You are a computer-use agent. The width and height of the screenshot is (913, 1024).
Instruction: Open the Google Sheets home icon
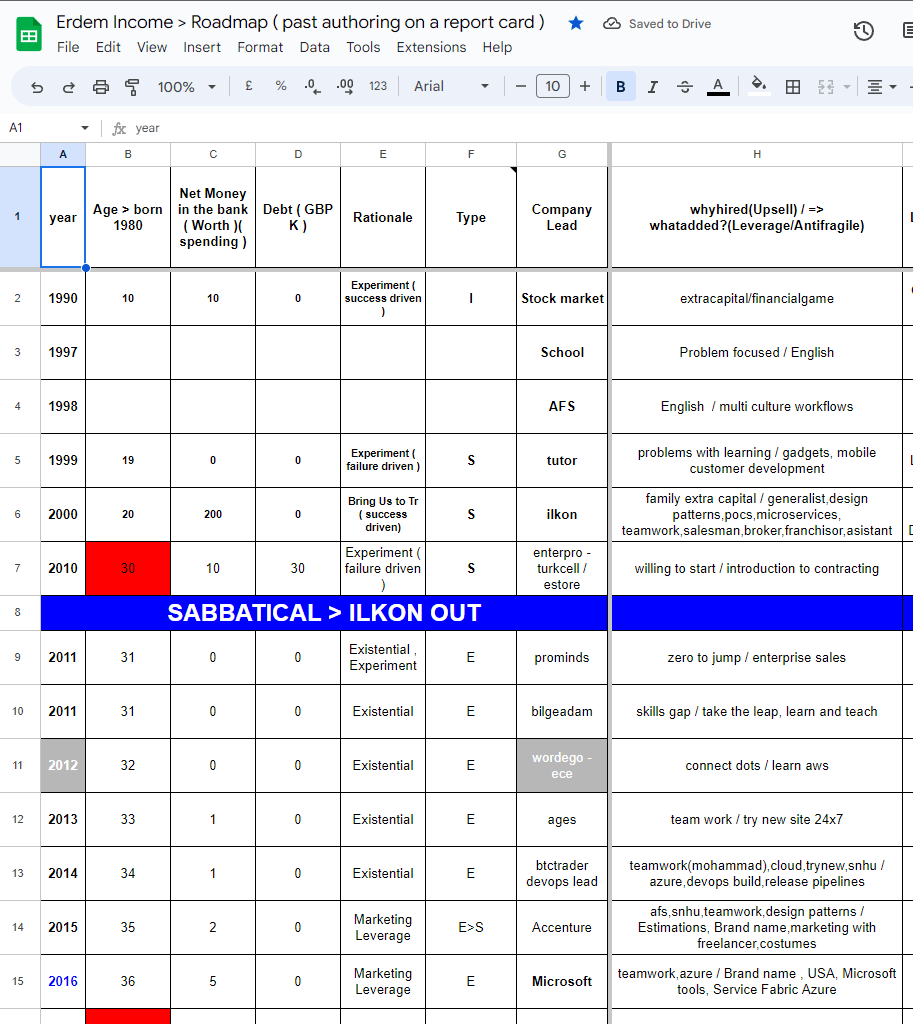point(29,35)
